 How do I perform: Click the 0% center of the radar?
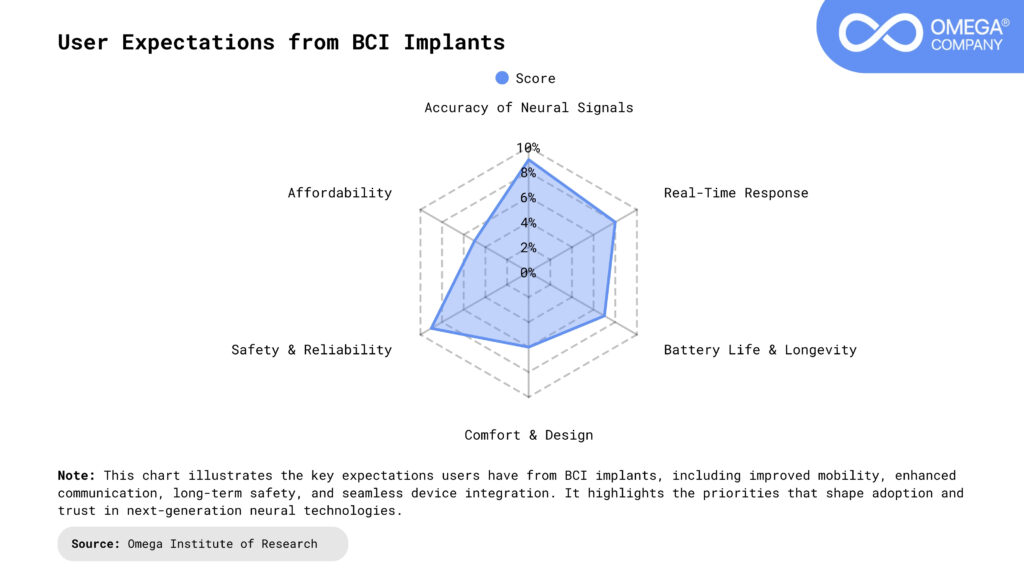pyautogui.click(x=528, y=272)
